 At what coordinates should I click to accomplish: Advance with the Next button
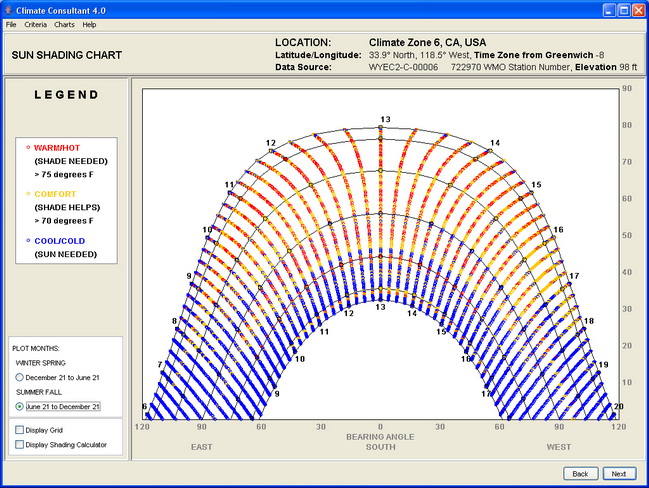click(x=619, y=474)
